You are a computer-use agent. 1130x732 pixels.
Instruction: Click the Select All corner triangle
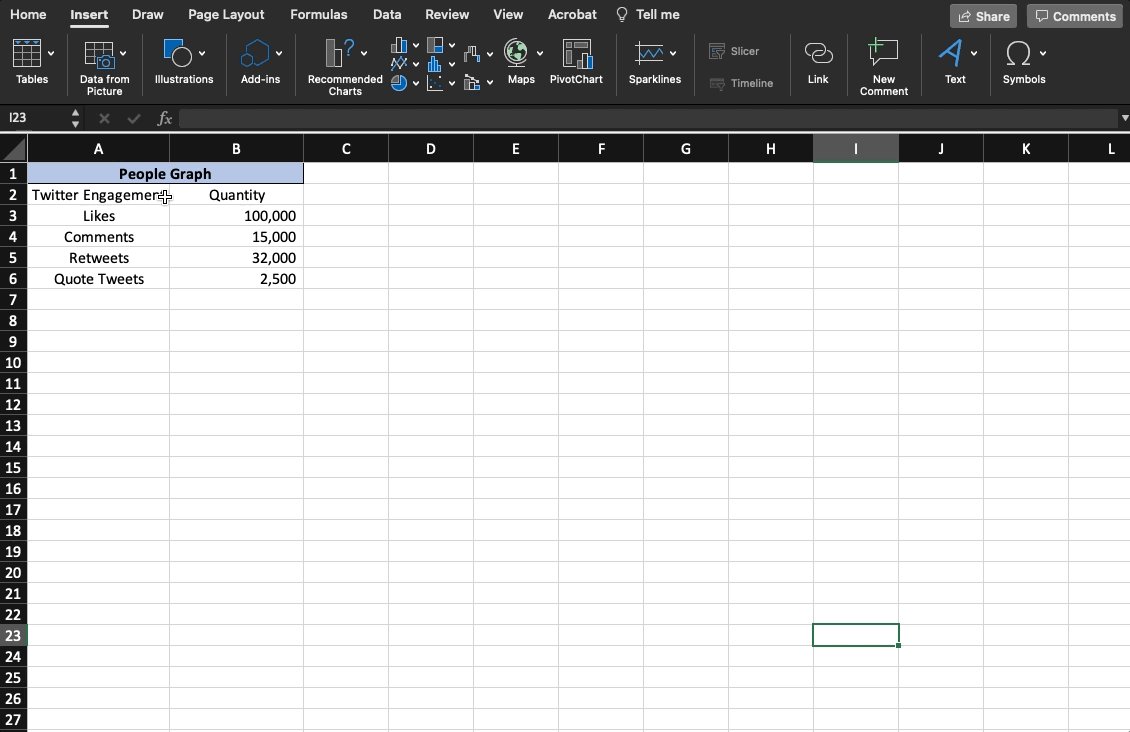click(x=14, y=149)
